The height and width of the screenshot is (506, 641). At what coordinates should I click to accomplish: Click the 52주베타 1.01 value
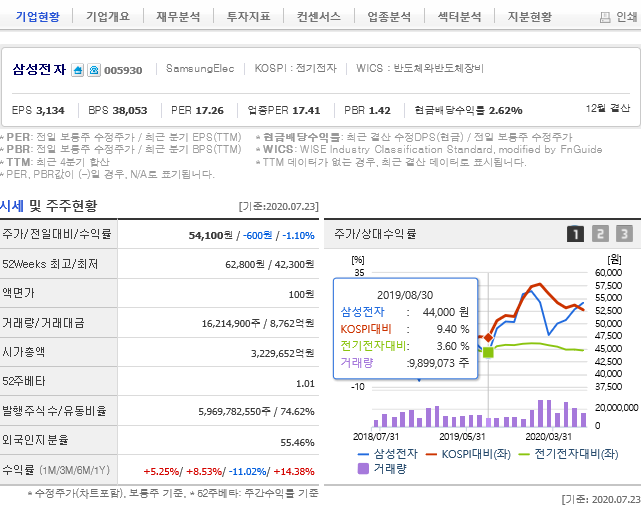pyautogui.click(x=305, y=383)
